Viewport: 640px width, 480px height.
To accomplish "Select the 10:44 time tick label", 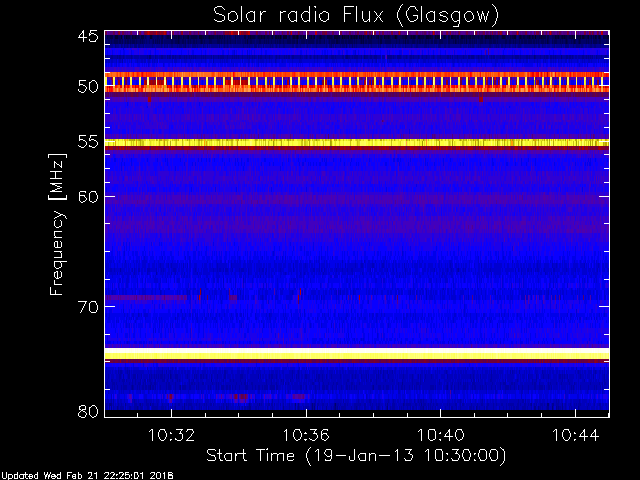I will (x=576, y=435).
